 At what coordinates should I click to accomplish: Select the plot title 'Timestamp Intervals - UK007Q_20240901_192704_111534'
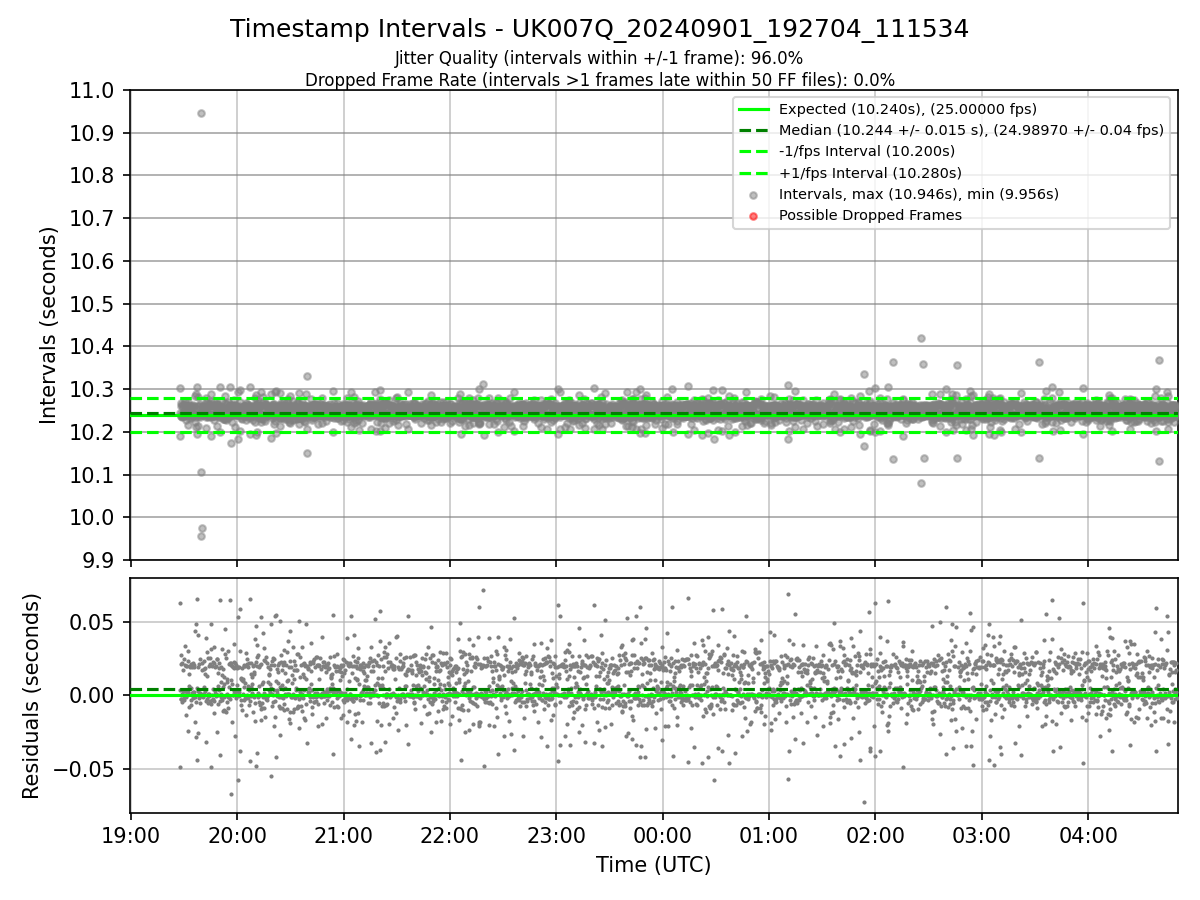[x=599, y=29]
